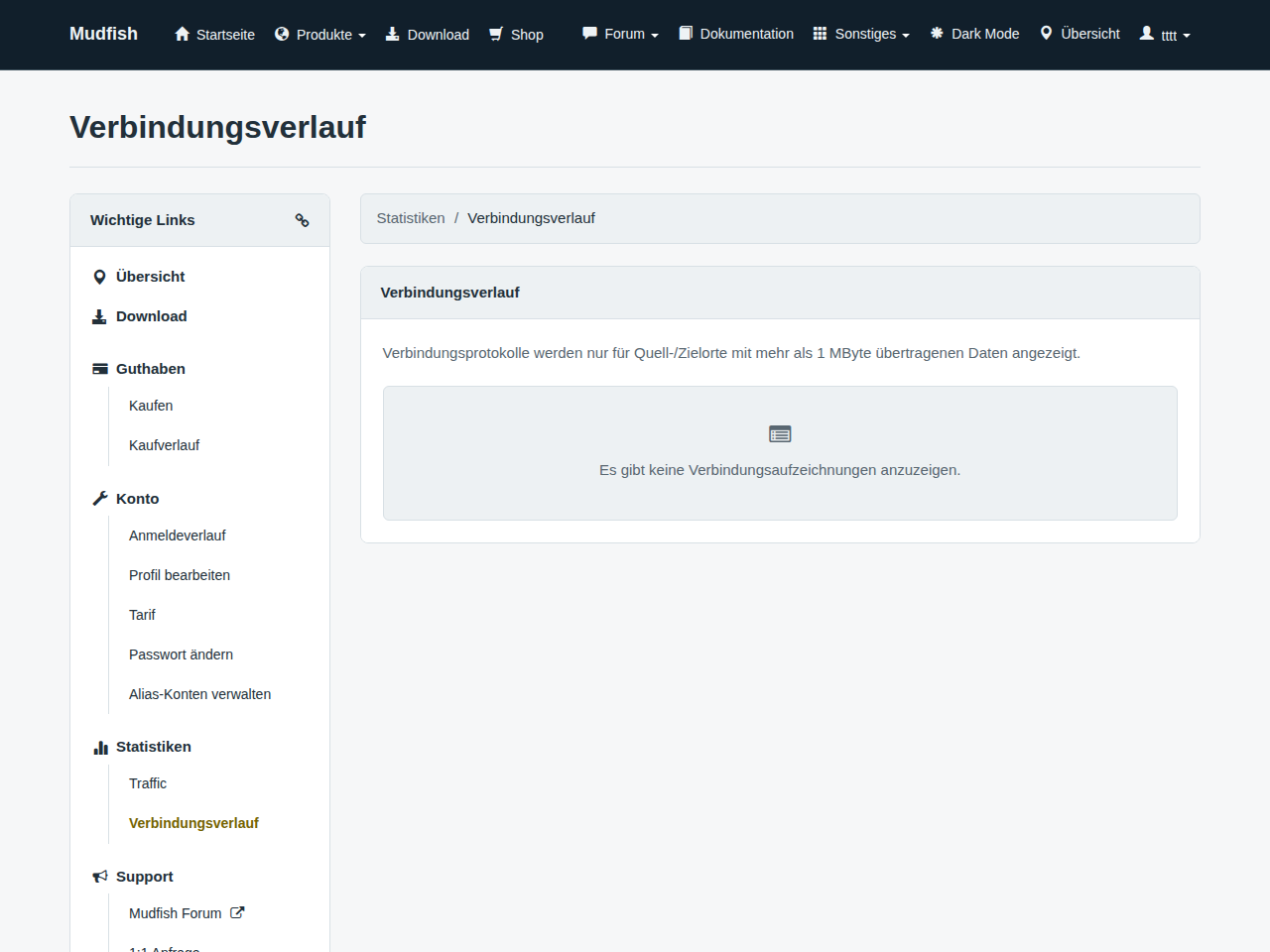Click the book icon beside Dokumentation
Image resolution: width=1270 pixels, height=952 pixels.
686,33
